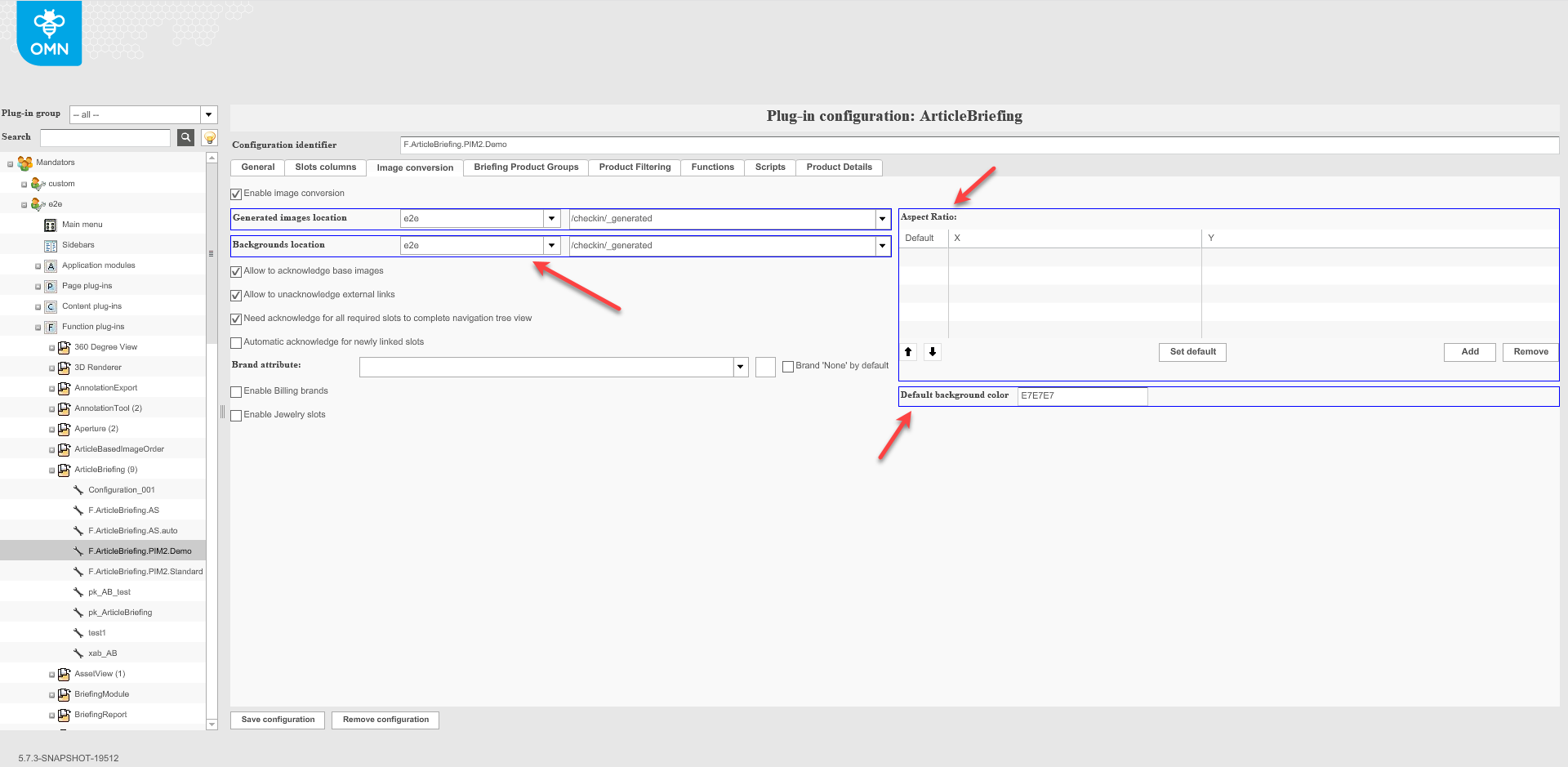Click the lightbulb icon beside the search field
Image resolution: width=1568 pixels, height=767 pixels.
[209, 137]
